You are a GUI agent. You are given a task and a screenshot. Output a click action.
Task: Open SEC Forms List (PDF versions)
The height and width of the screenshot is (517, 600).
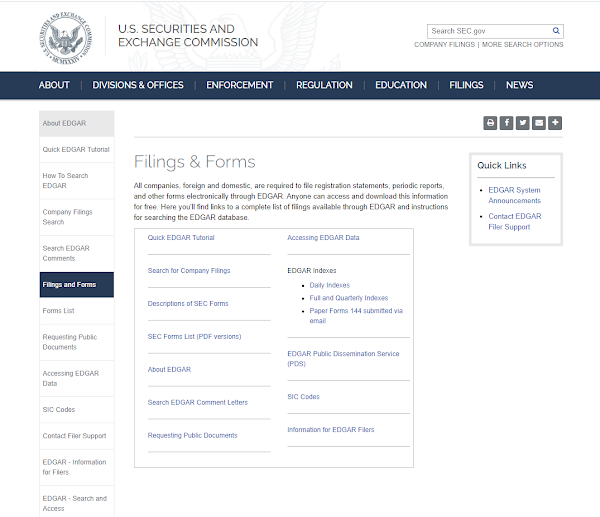(194, 336)
